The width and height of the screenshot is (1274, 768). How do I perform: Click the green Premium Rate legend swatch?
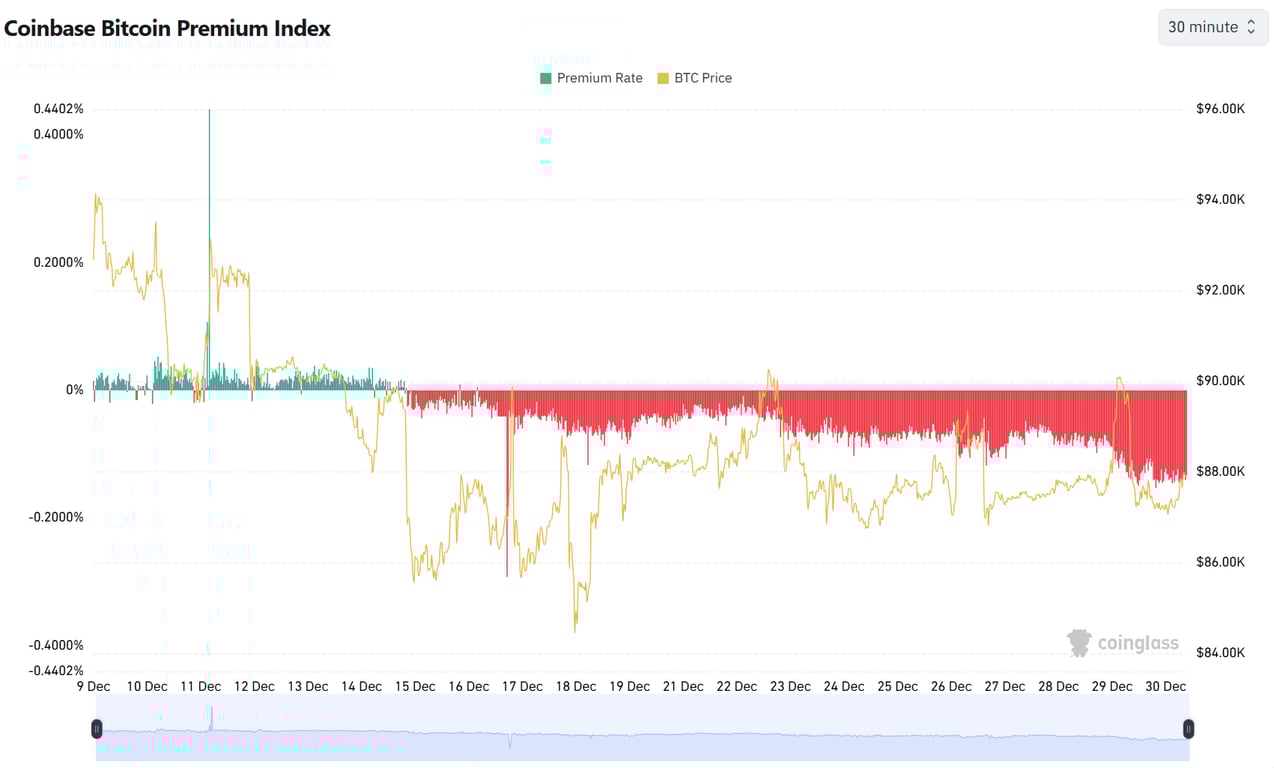point(545,77)
